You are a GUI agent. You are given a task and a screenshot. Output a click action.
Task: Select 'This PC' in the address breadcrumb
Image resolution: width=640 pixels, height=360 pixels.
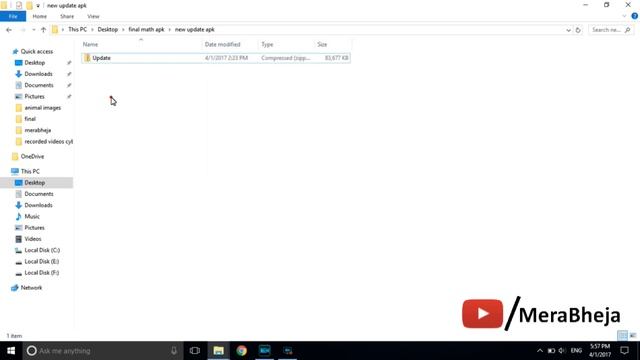[x=78, y=30]
